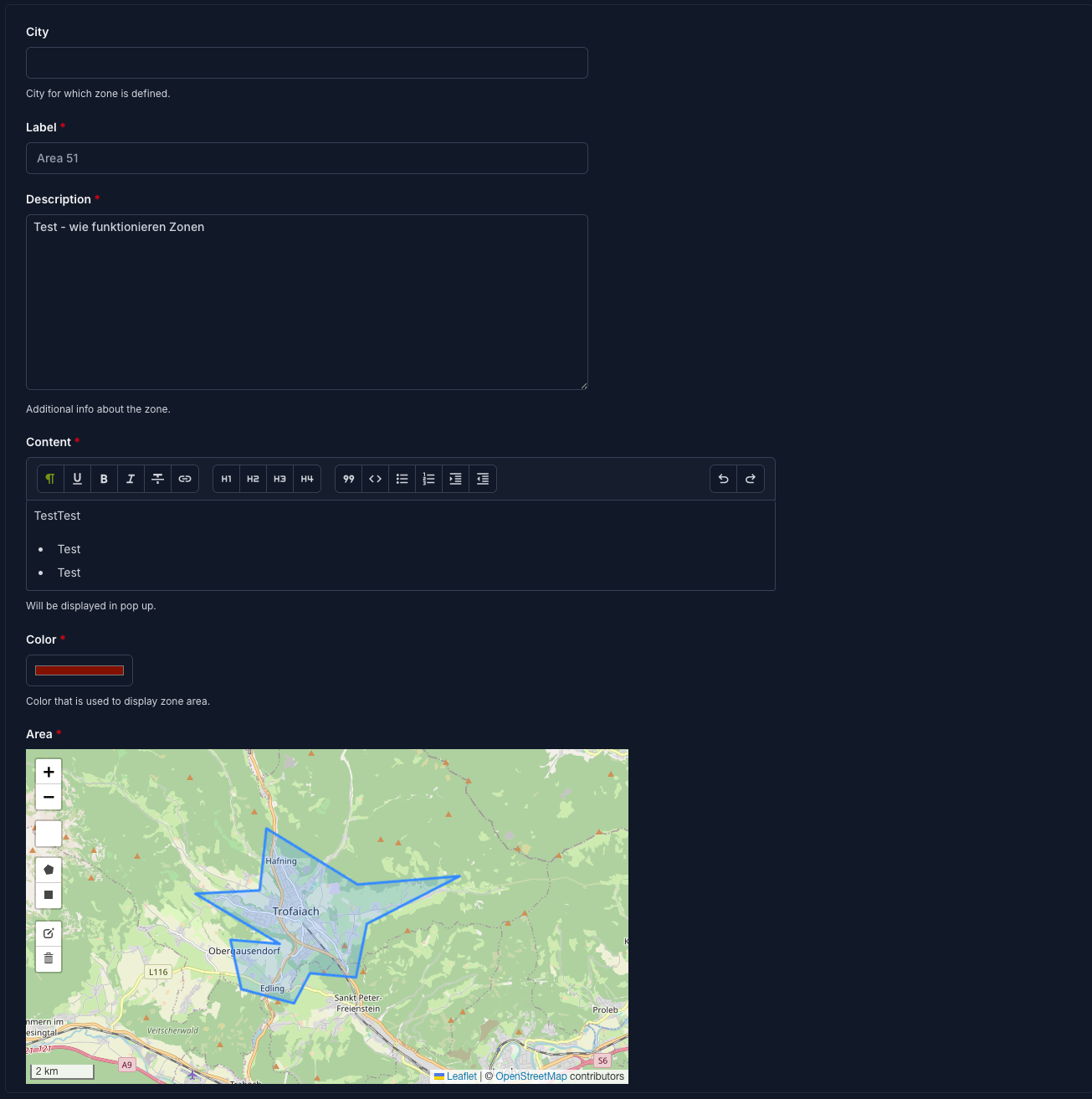The height and width of the screenshot is (1099, 1092).
Task: Click inside the Description text area
Action: tap(307, 302)
